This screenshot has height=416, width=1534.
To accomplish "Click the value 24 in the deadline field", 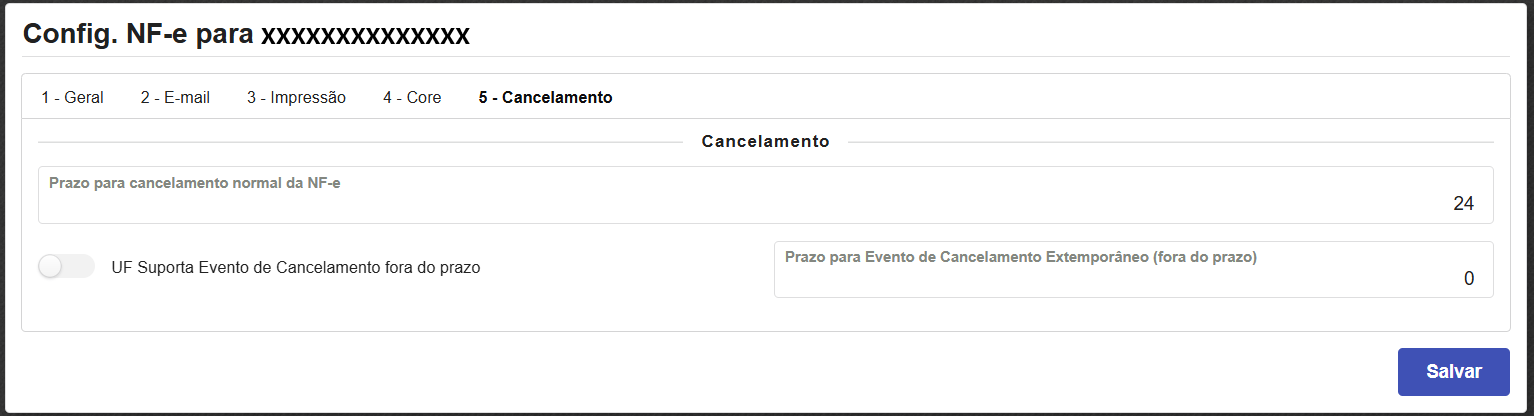I will point(1463,204).
